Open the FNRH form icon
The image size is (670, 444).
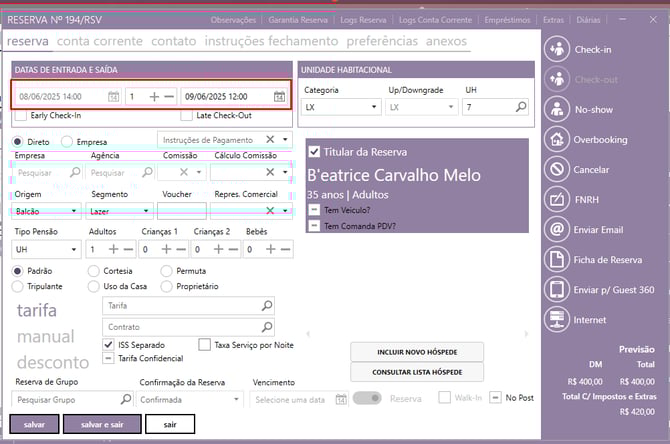[x=557, y=199]
